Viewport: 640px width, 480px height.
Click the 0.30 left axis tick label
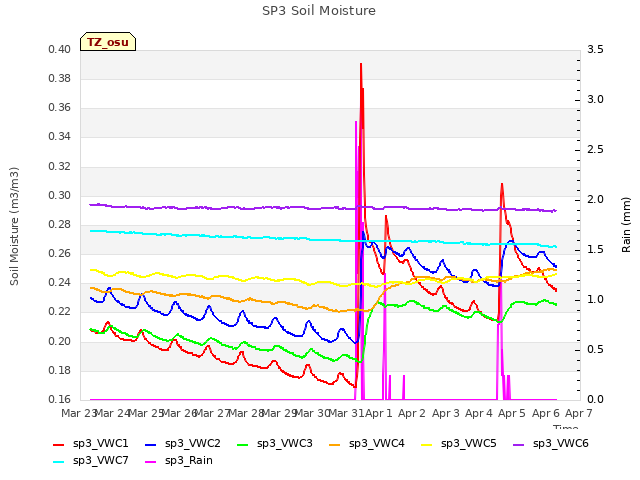point(60,196)
